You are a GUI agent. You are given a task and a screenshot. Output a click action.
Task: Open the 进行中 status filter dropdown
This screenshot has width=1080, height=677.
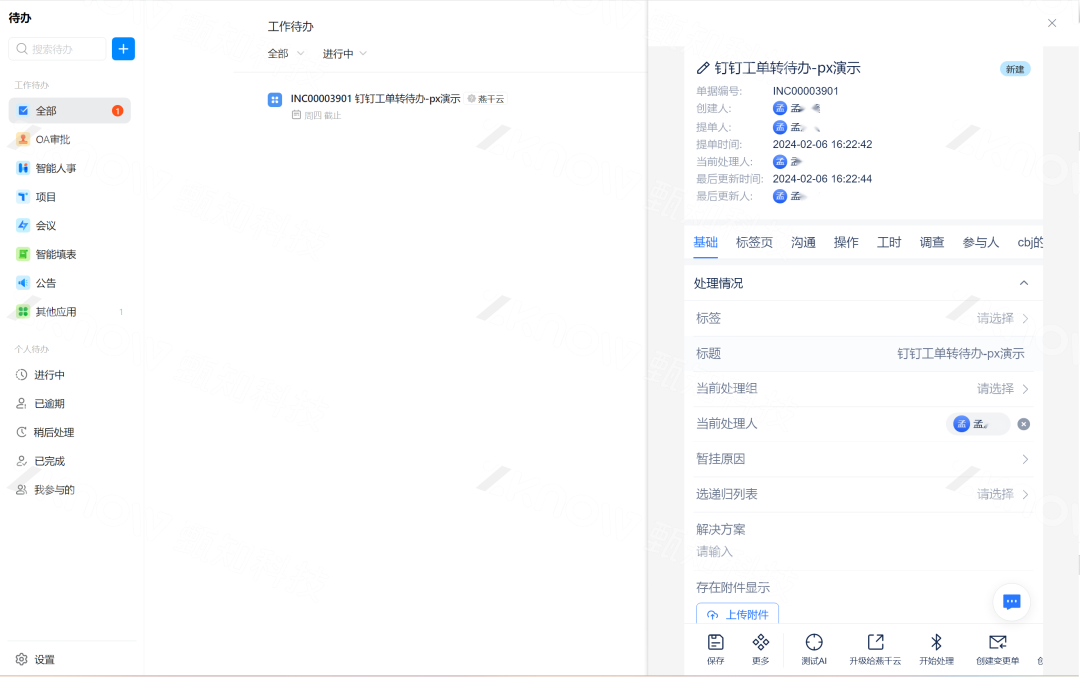[344, 54]
